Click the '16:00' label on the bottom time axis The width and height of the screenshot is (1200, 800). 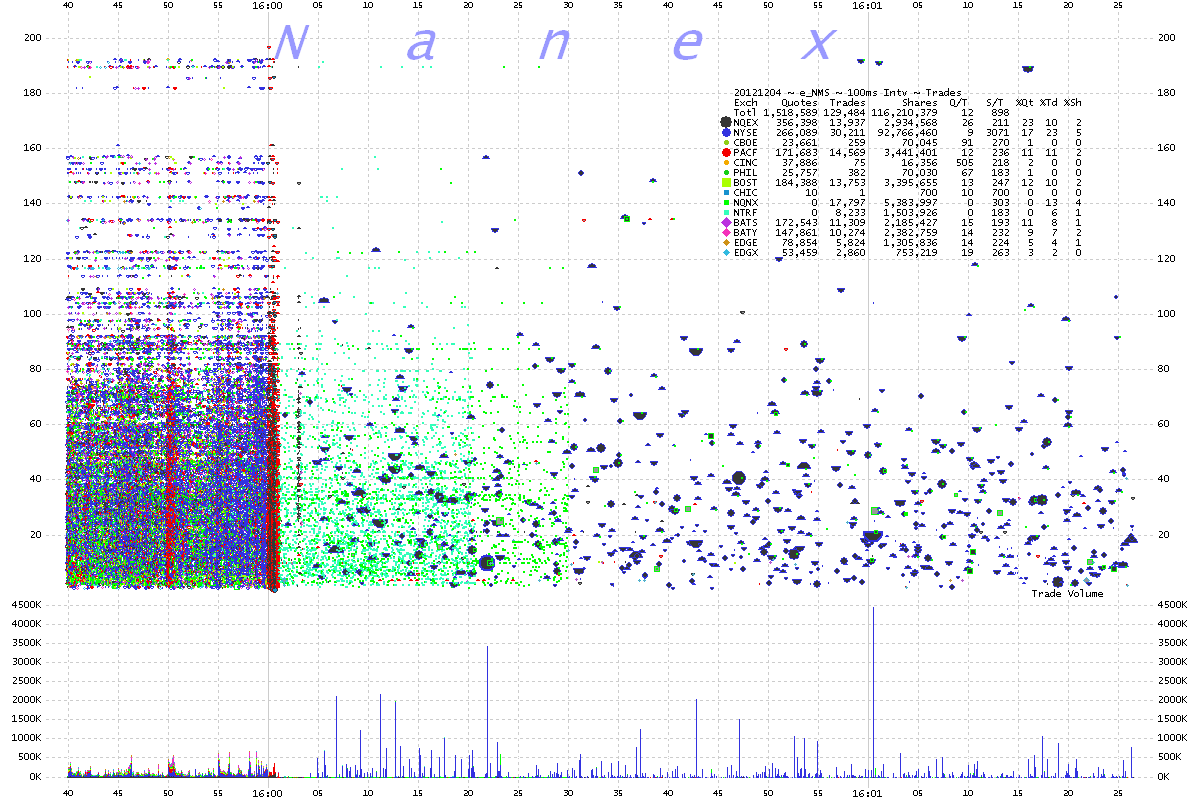tap(268, 791)
